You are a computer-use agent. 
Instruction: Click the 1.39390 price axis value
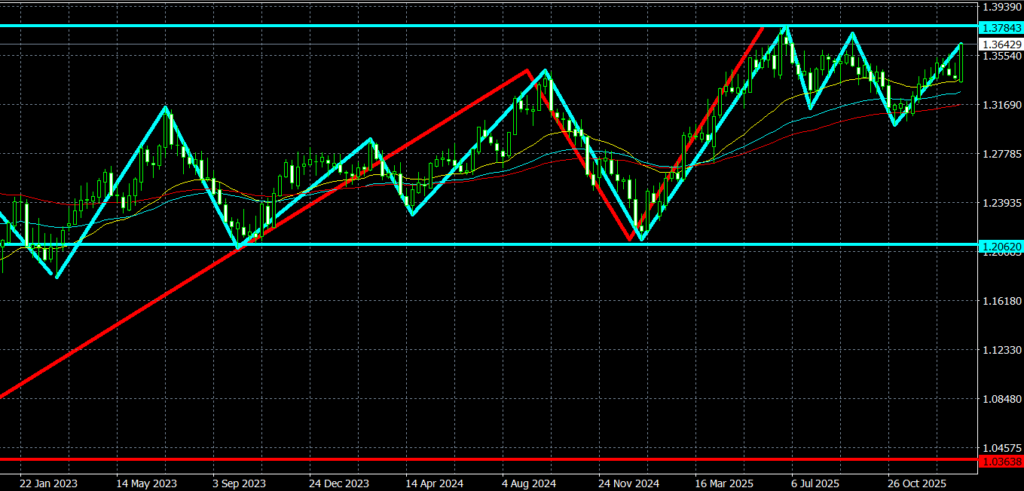coord(999,8)
